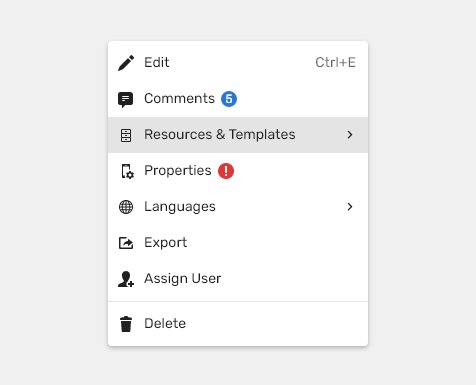Click the red exclamation alert badge
476x385 pixels.
tap(226, 171)
